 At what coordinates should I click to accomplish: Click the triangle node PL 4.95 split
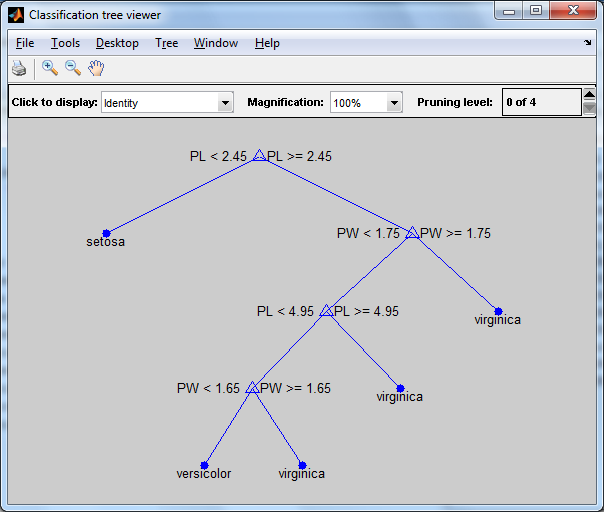[x=326, y=311]
